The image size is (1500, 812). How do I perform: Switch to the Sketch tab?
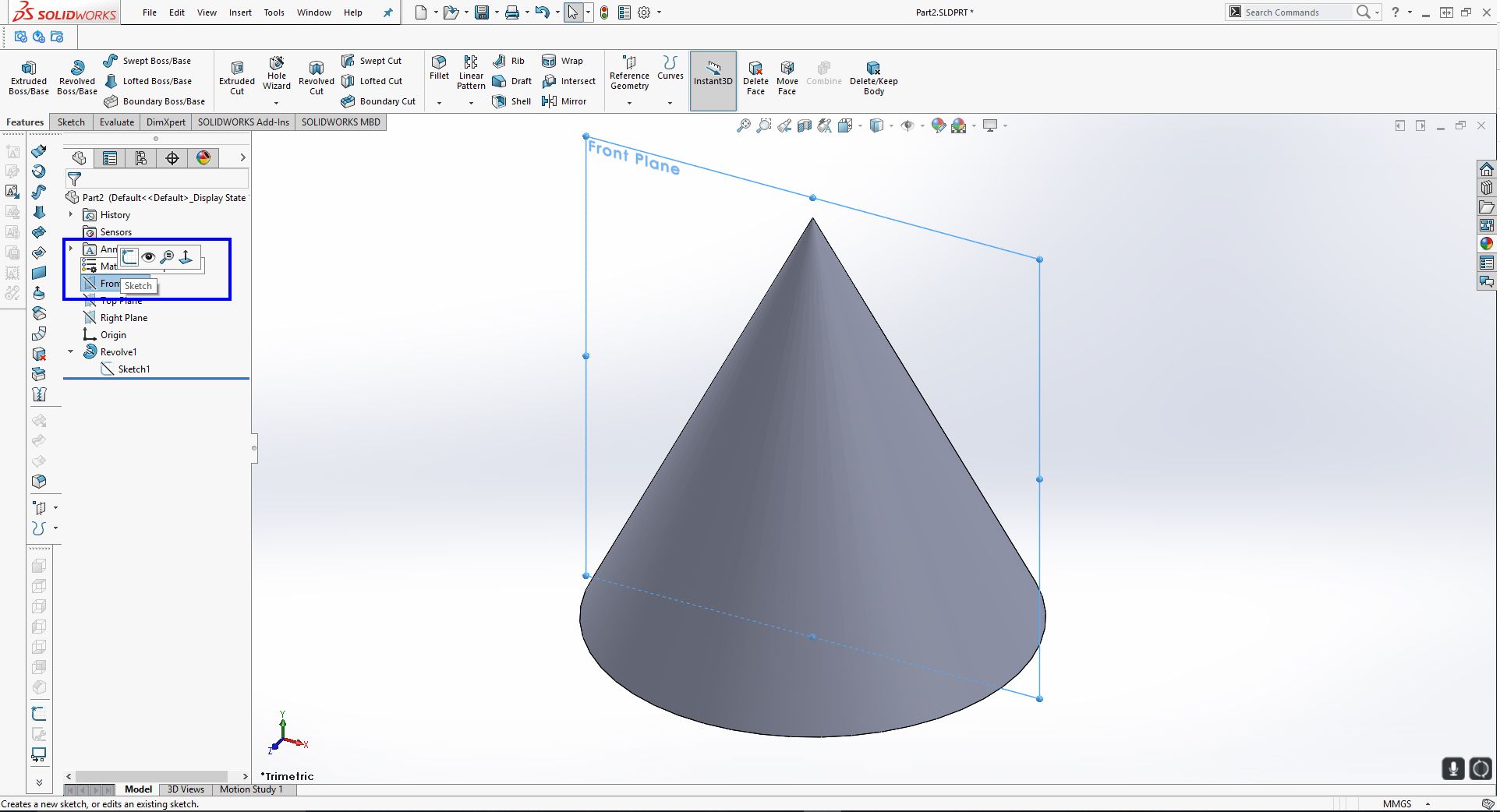point(71,122)
